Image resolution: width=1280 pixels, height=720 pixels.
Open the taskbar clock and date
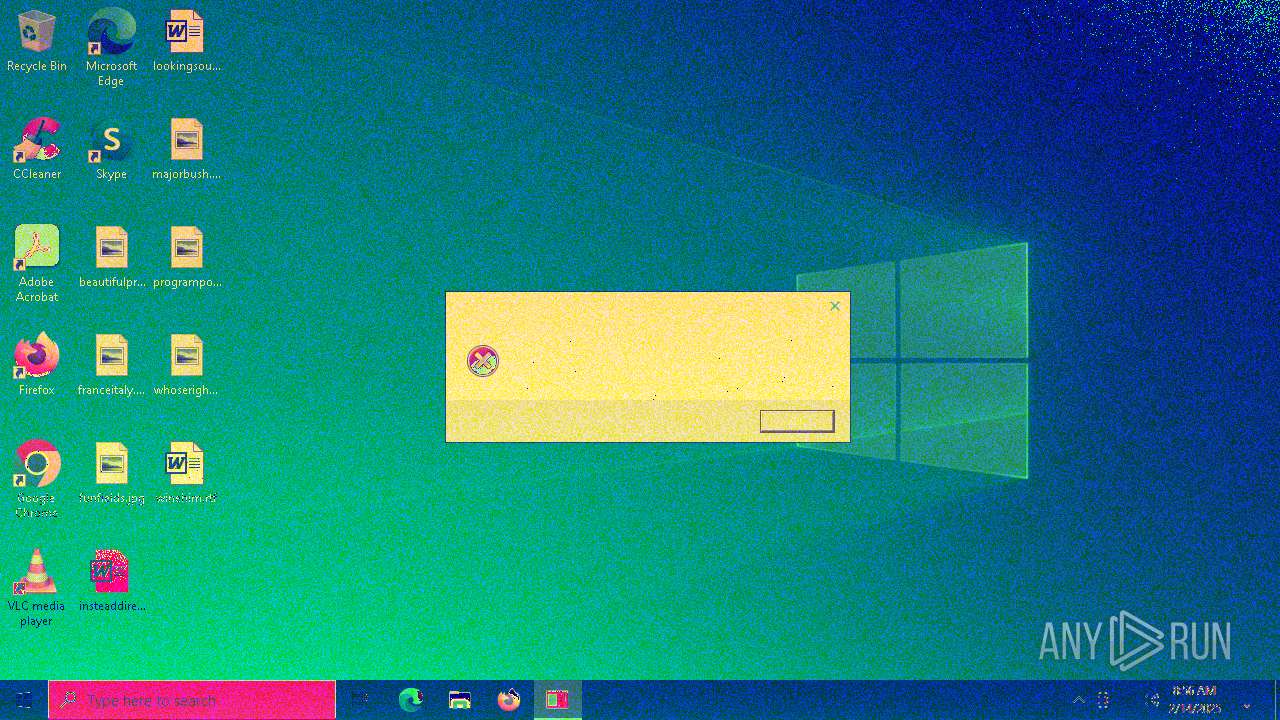click(x=1194, y=700)
